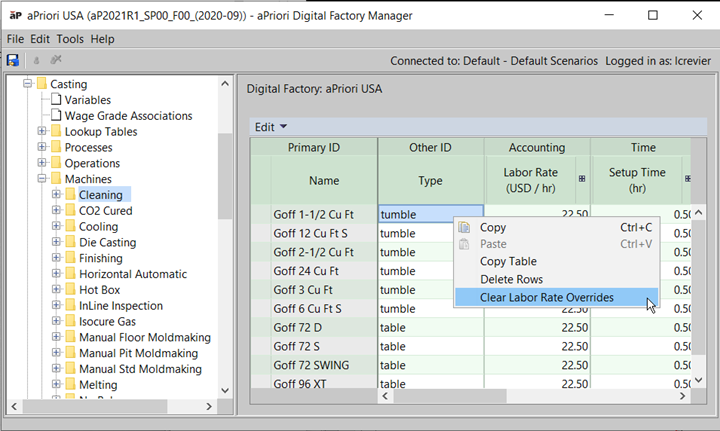This screenshot has height=431, width=720.
Task: Click the table type cell for Goff 72 S
Action: pos(430,346)
